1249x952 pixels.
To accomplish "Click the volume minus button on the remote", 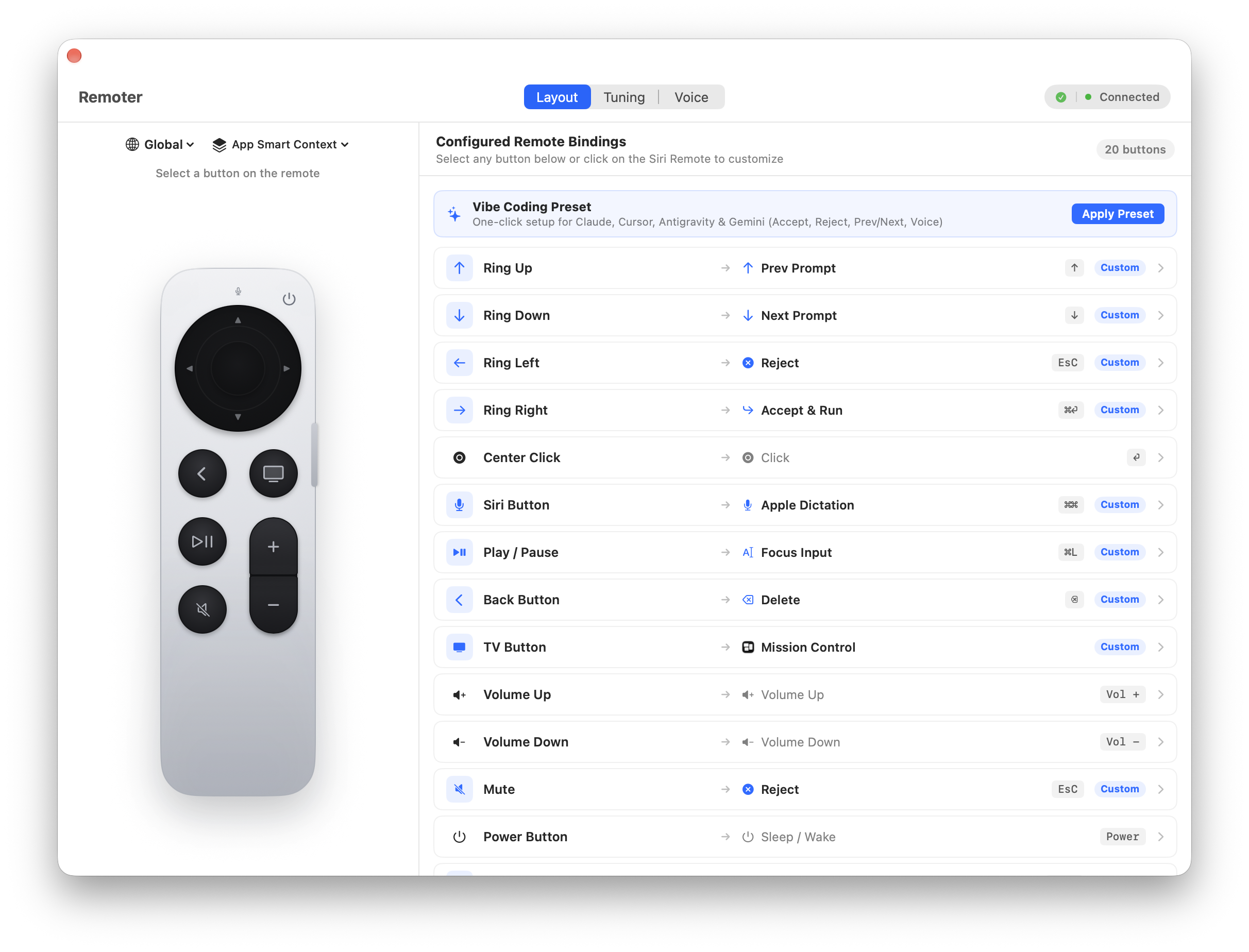I will pyautogui.click(x=273, y=605).
